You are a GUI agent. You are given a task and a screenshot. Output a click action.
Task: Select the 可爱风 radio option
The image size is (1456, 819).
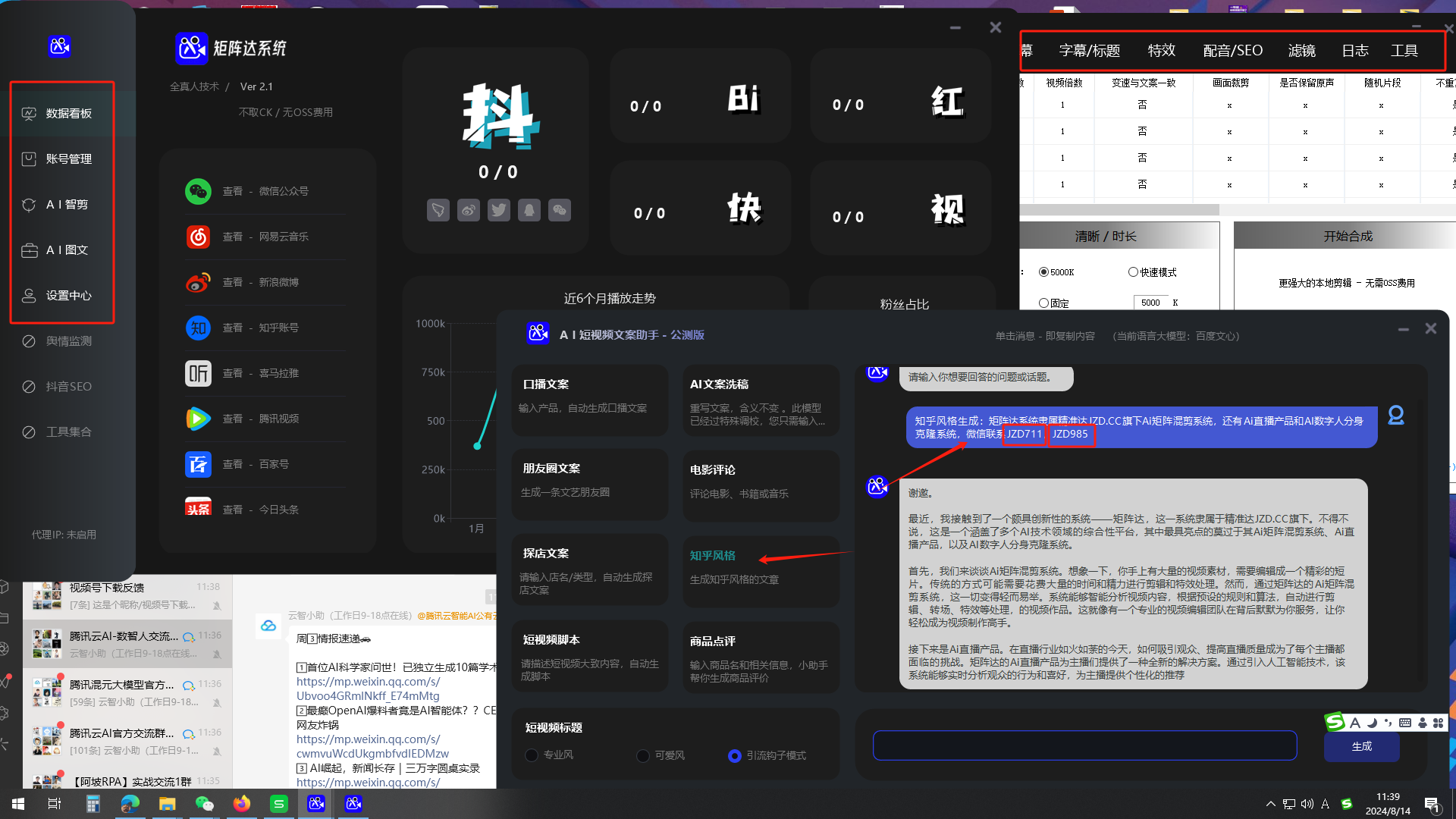[643, 755]
